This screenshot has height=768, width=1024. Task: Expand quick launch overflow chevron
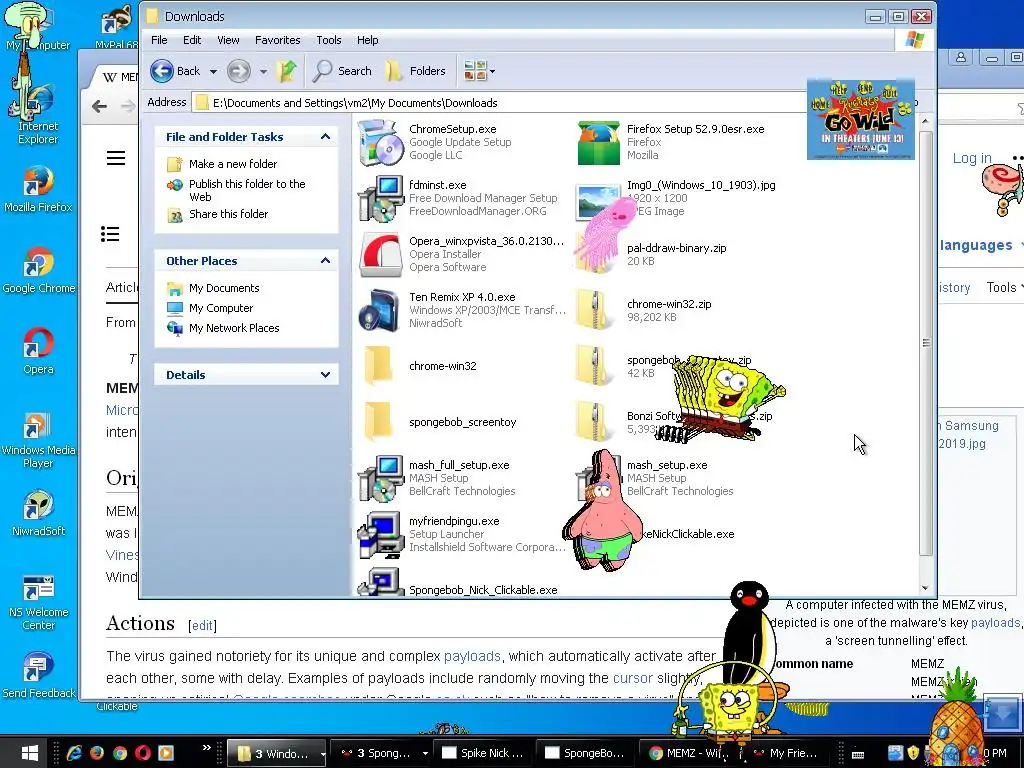206,748
